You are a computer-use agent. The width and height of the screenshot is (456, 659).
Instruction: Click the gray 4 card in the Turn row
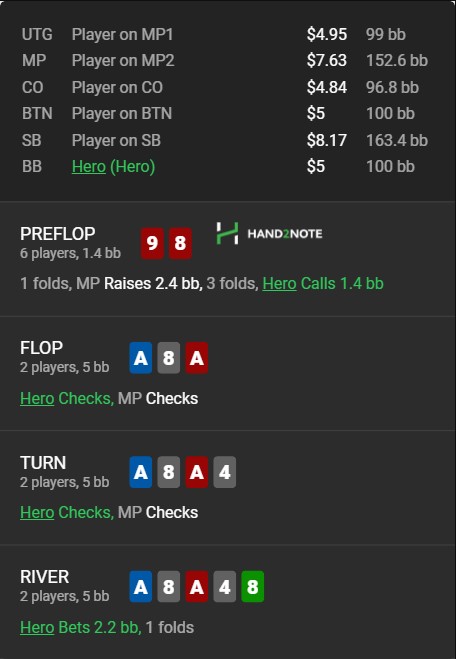224,472
